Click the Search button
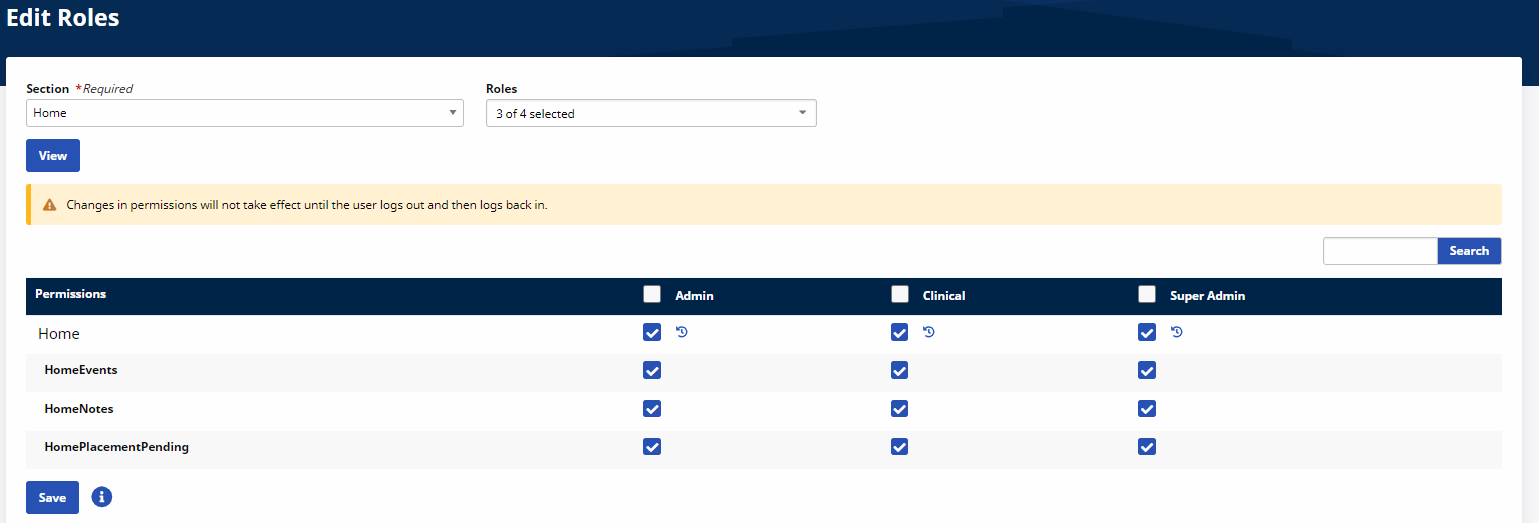The image size is (1539, 523). pyautogui.click(x=1469, y=251)
